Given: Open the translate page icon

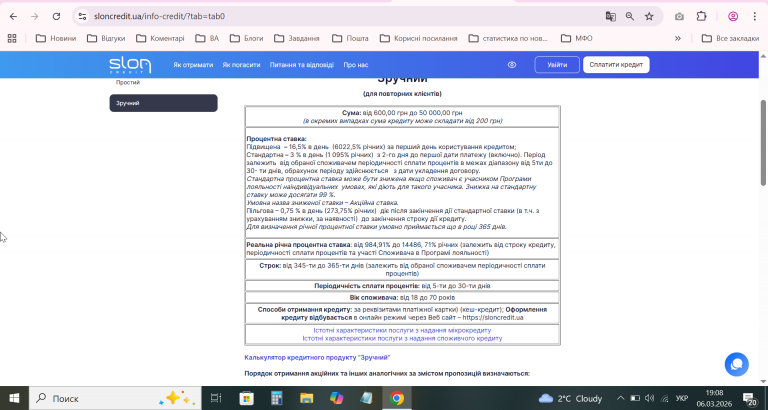Looking at the screenshot, I should click(x=610, y=16).
